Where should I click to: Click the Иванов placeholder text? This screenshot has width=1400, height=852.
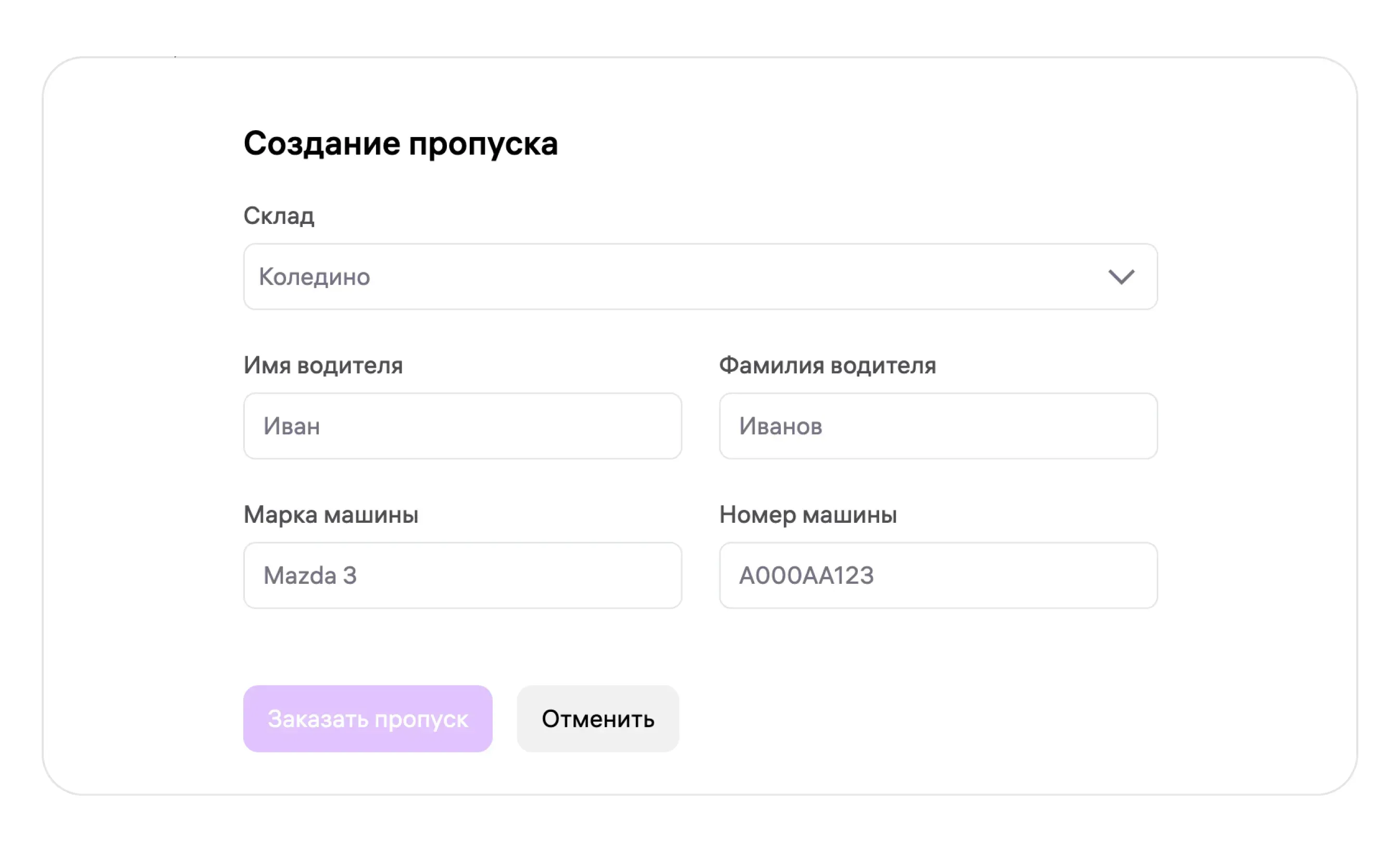tap(780, 426)
